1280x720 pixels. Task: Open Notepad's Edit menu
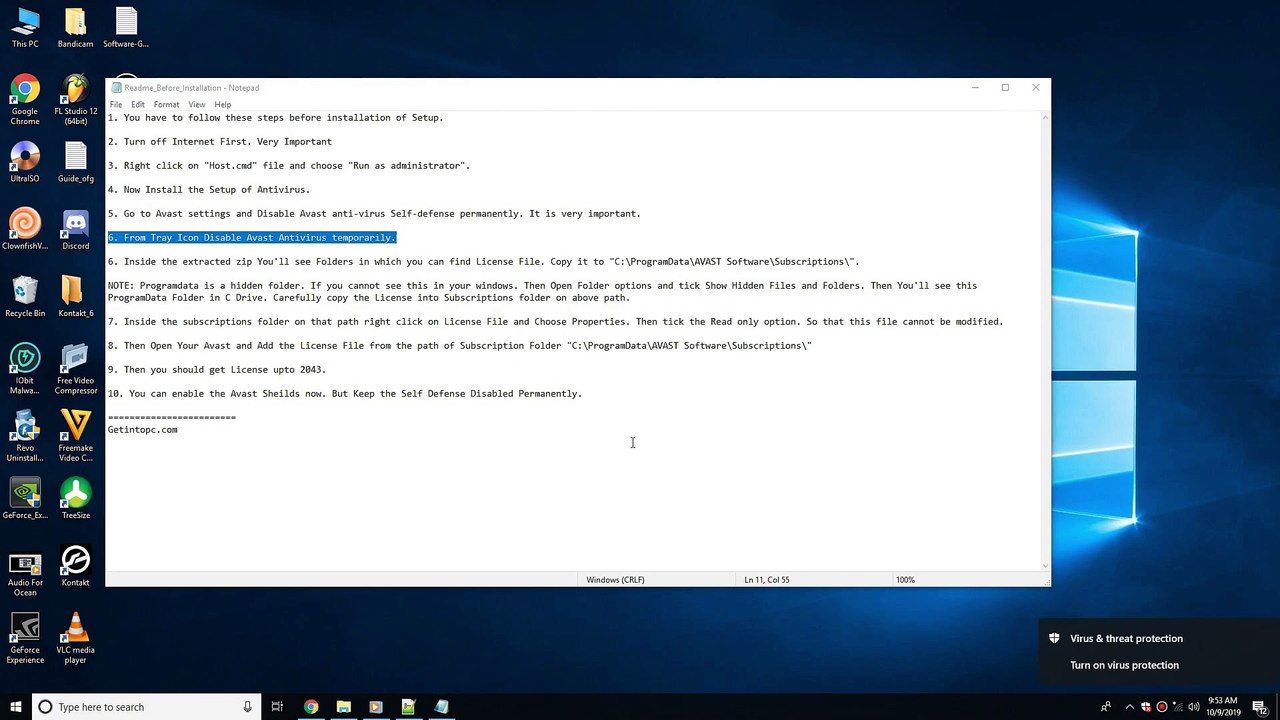(x=138, y=105)
